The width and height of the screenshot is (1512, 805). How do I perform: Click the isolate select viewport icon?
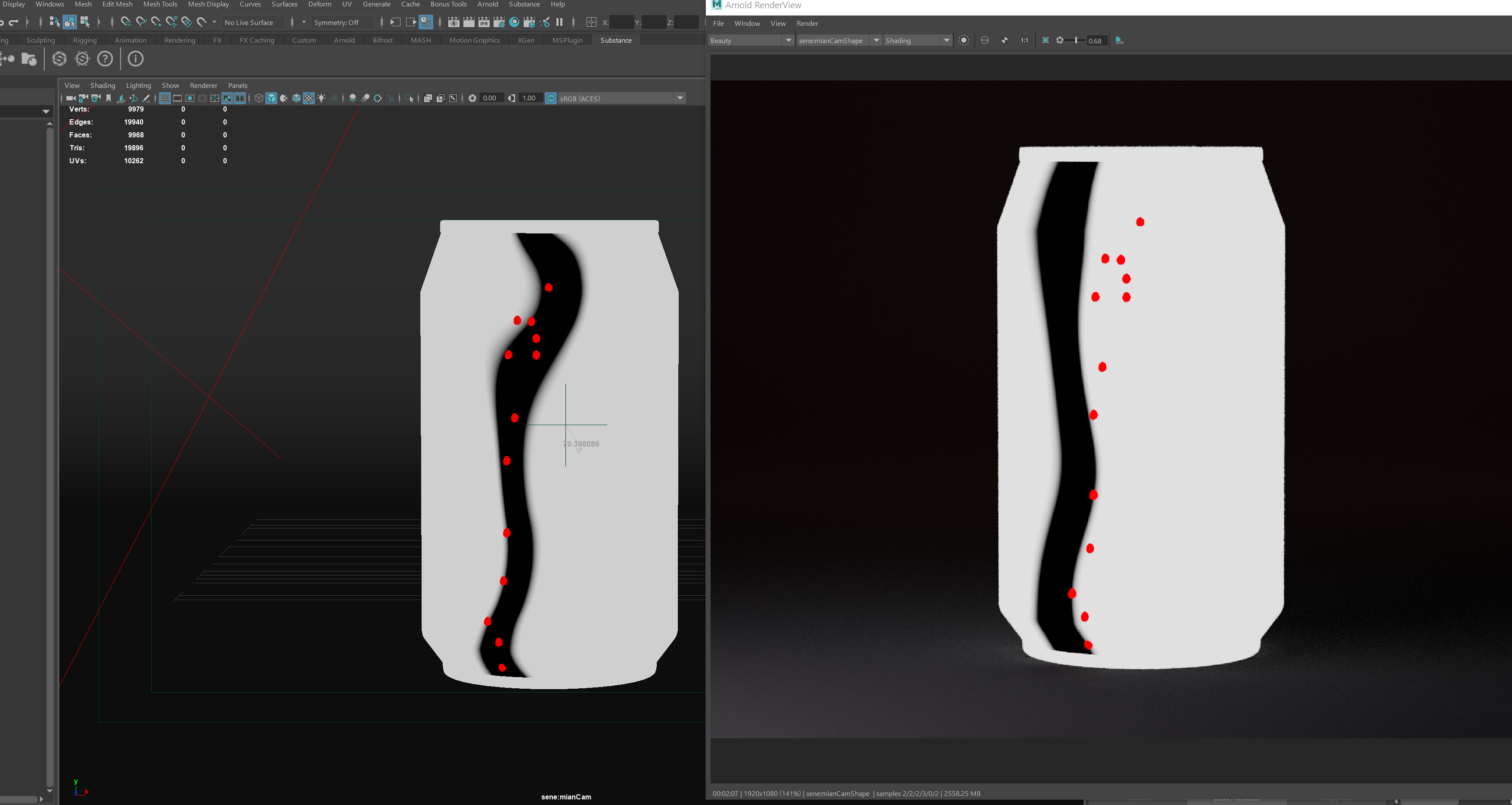(409, 98)
